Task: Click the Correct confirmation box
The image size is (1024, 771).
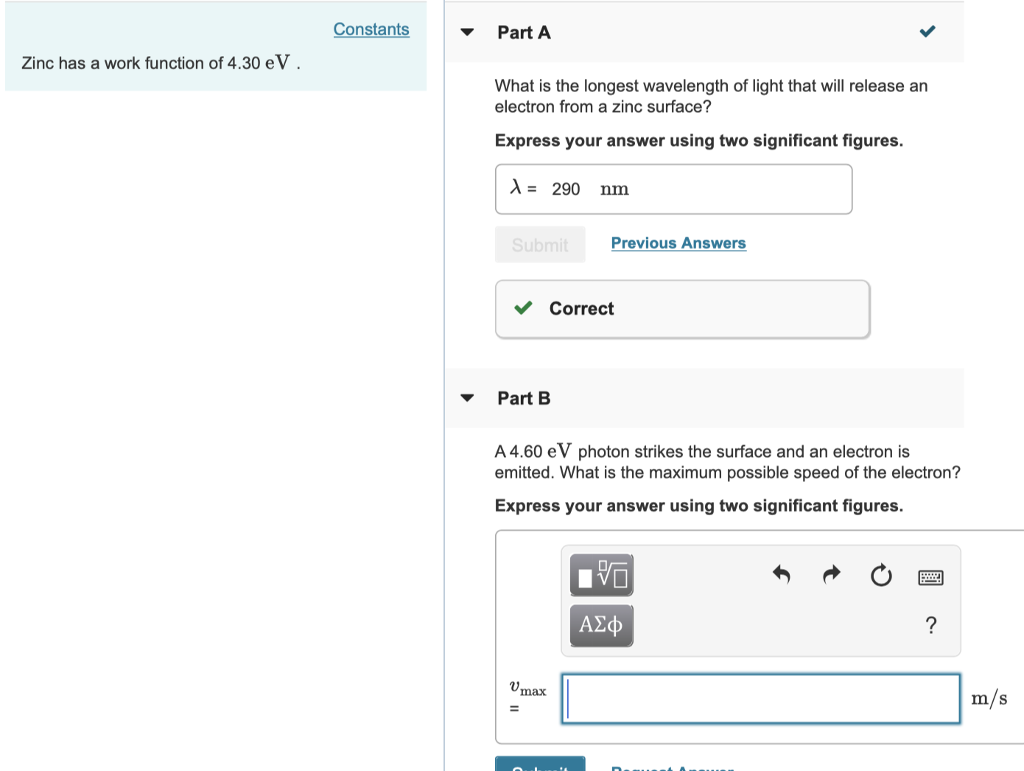Action: 682,308
